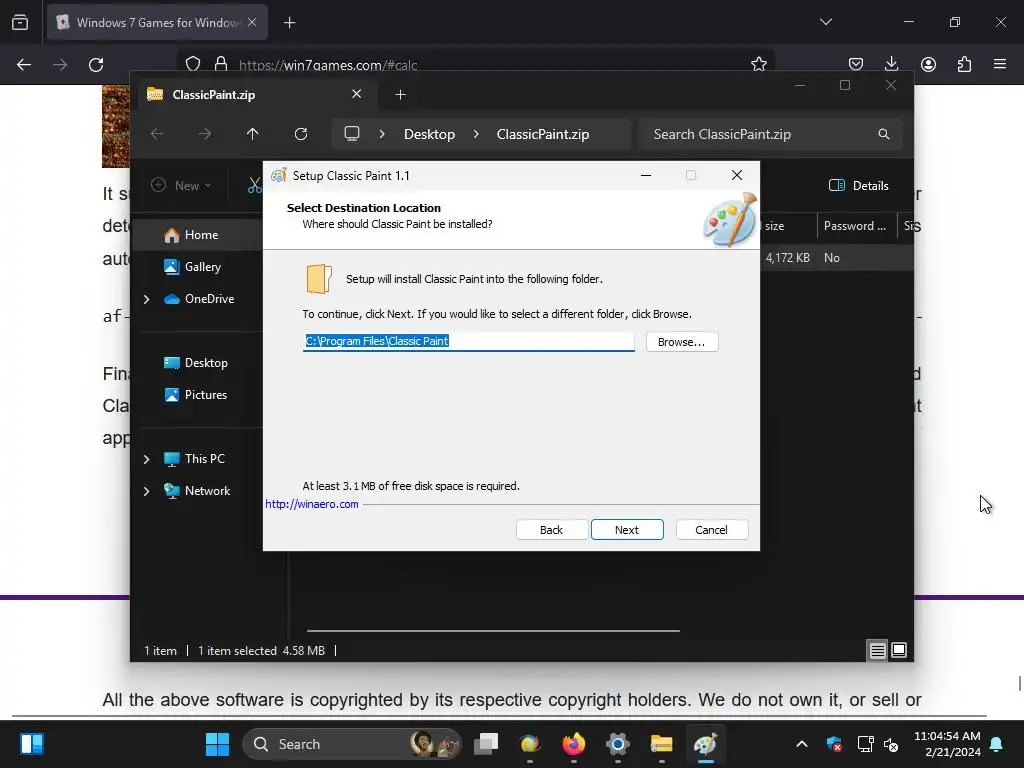
Task: Expand the Network tree node
Action: pyautogui.click(x=146, y=491)
